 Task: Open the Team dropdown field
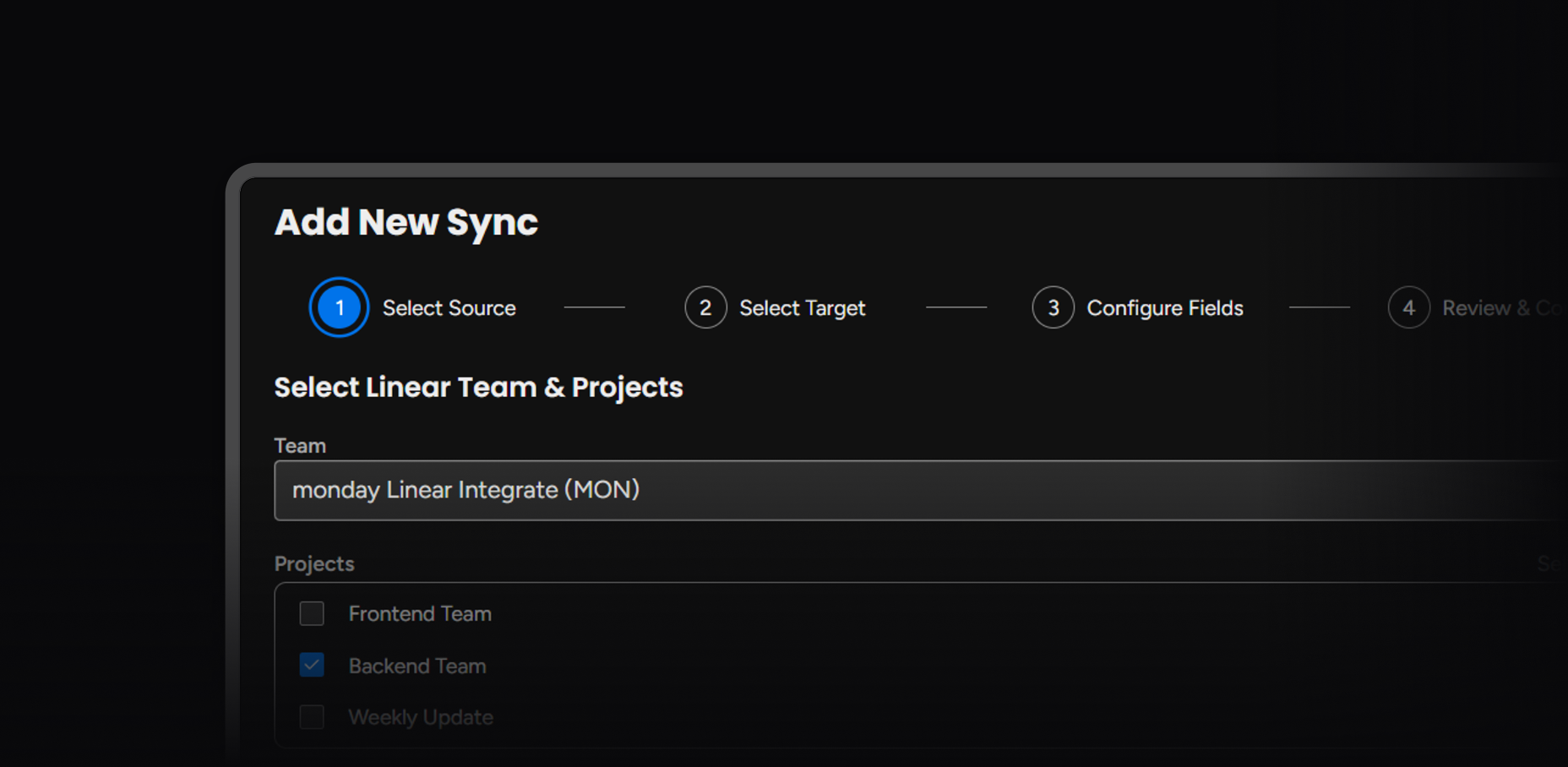[921, 490]
